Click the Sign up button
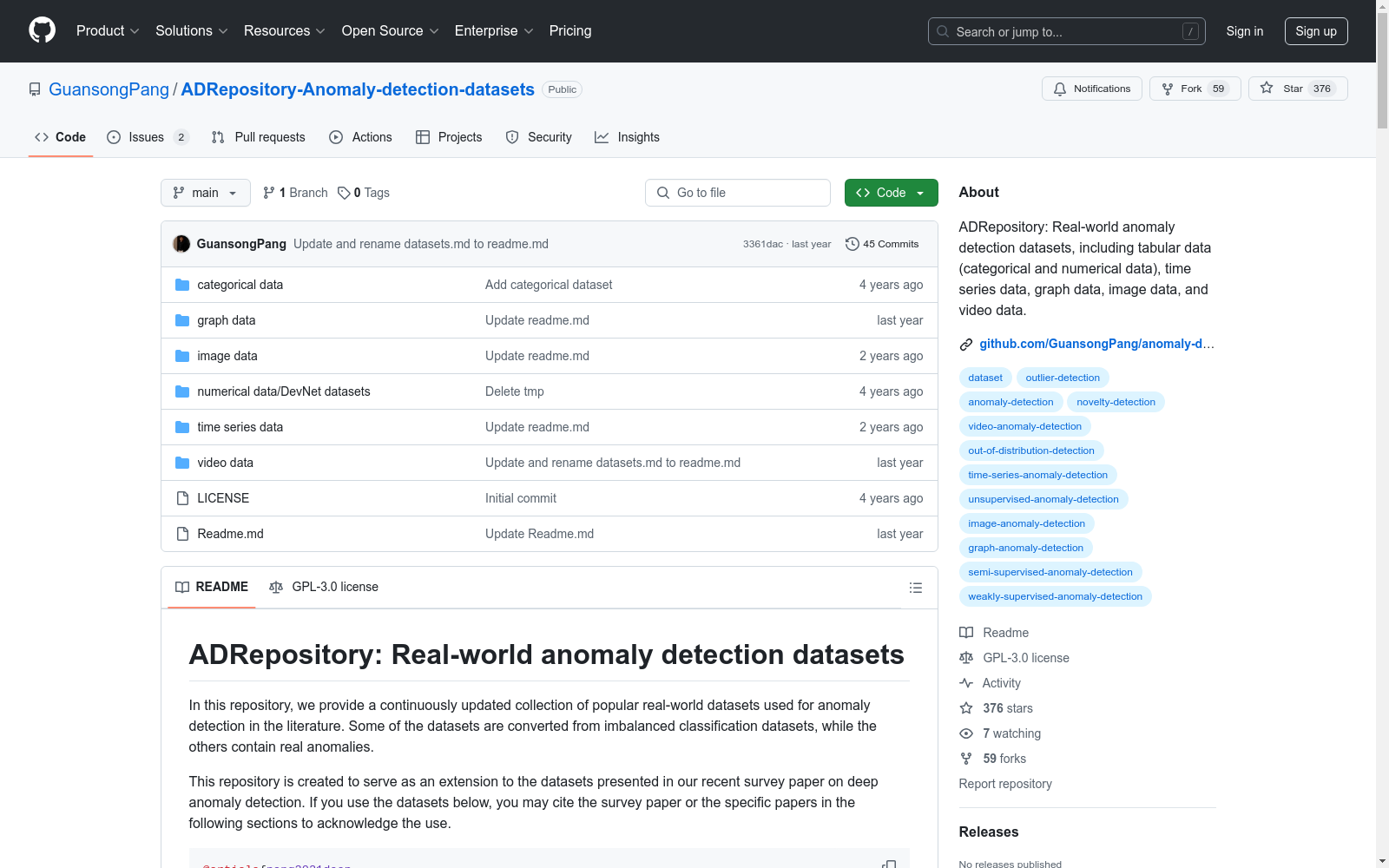The height and width of the screenshot is (868, 1389). pos(1316,31)
